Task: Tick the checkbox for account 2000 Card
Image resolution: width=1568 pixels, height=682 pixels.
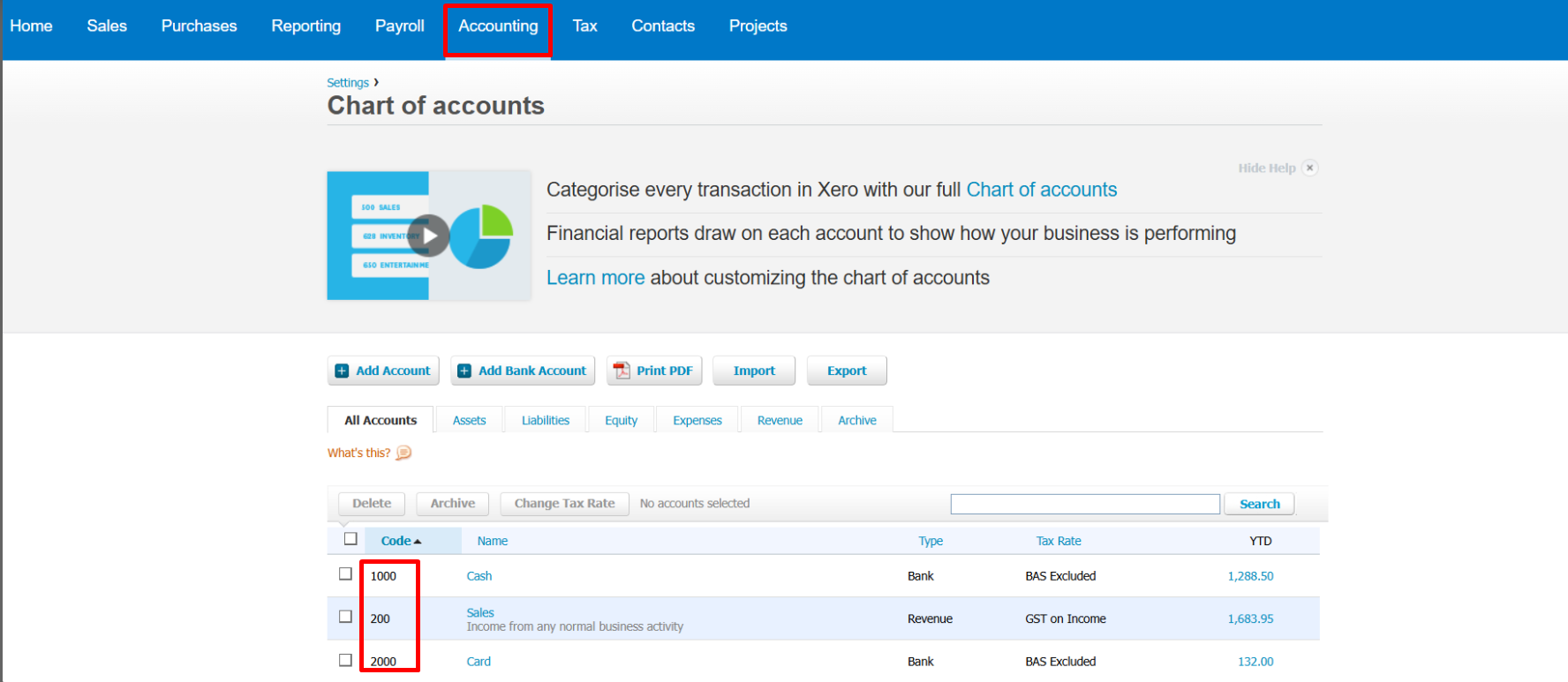Action: [345, 660]
